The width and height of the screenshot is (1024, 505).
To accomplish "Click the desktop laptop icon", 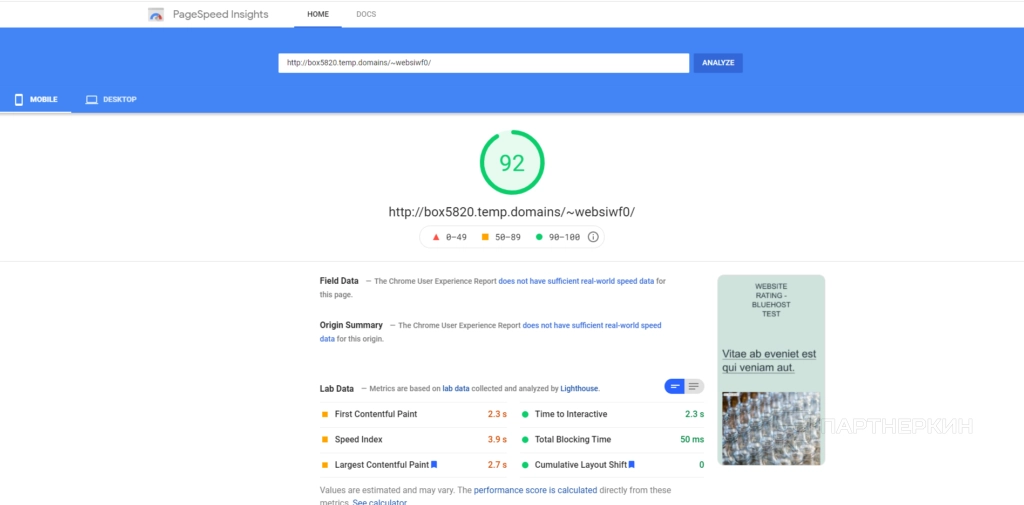I will [x=91, y=100].
